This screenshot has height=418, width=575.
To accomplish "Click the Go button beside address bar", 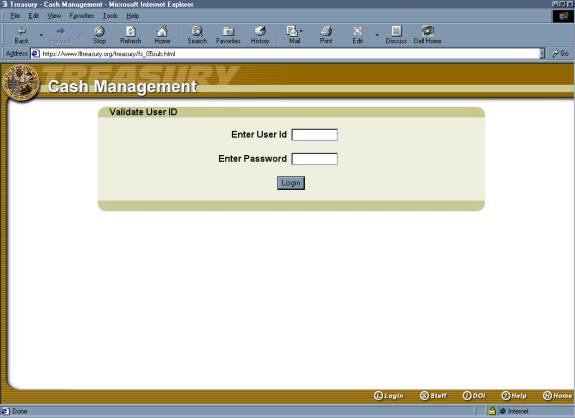I will 560,54.
